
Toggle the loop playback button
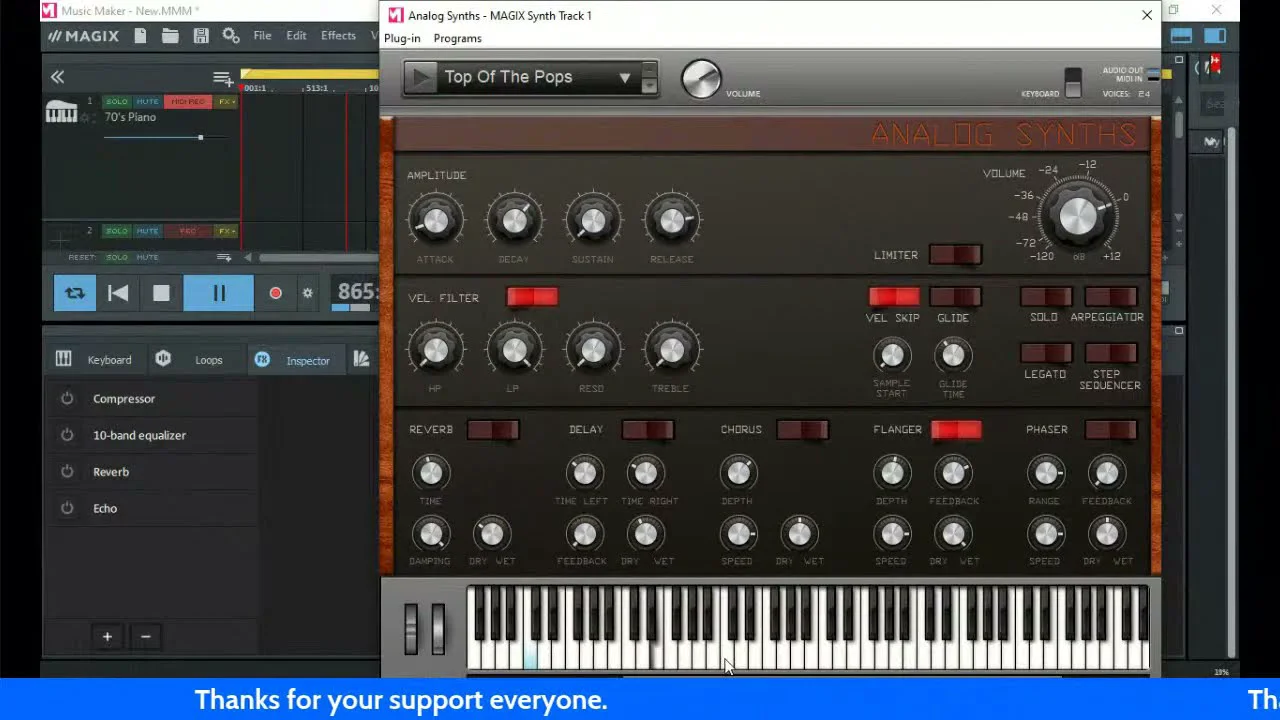click(75, 293)
